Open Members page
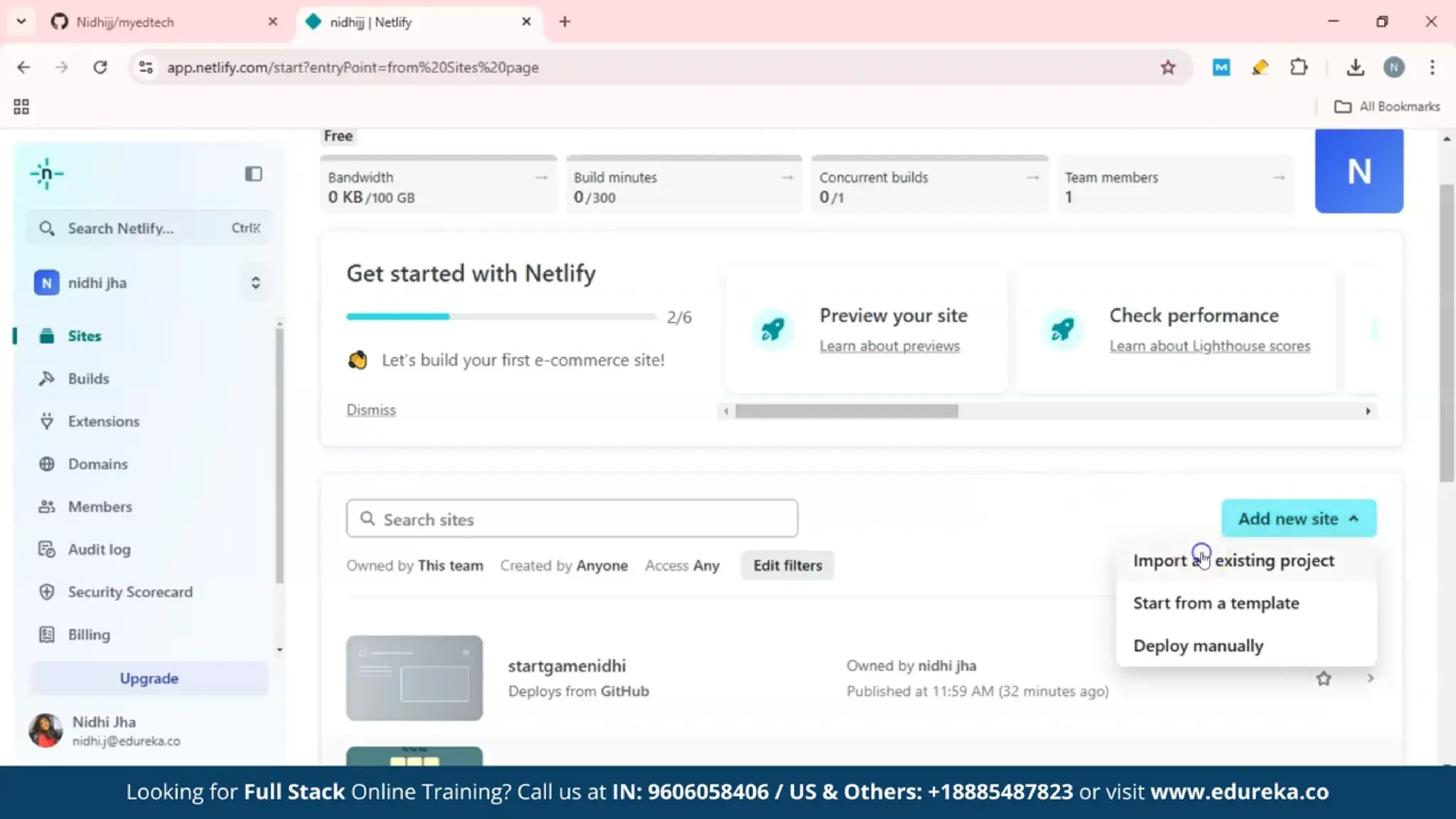The width and height of the screenshot is (1456, 819). click(100, 506)
